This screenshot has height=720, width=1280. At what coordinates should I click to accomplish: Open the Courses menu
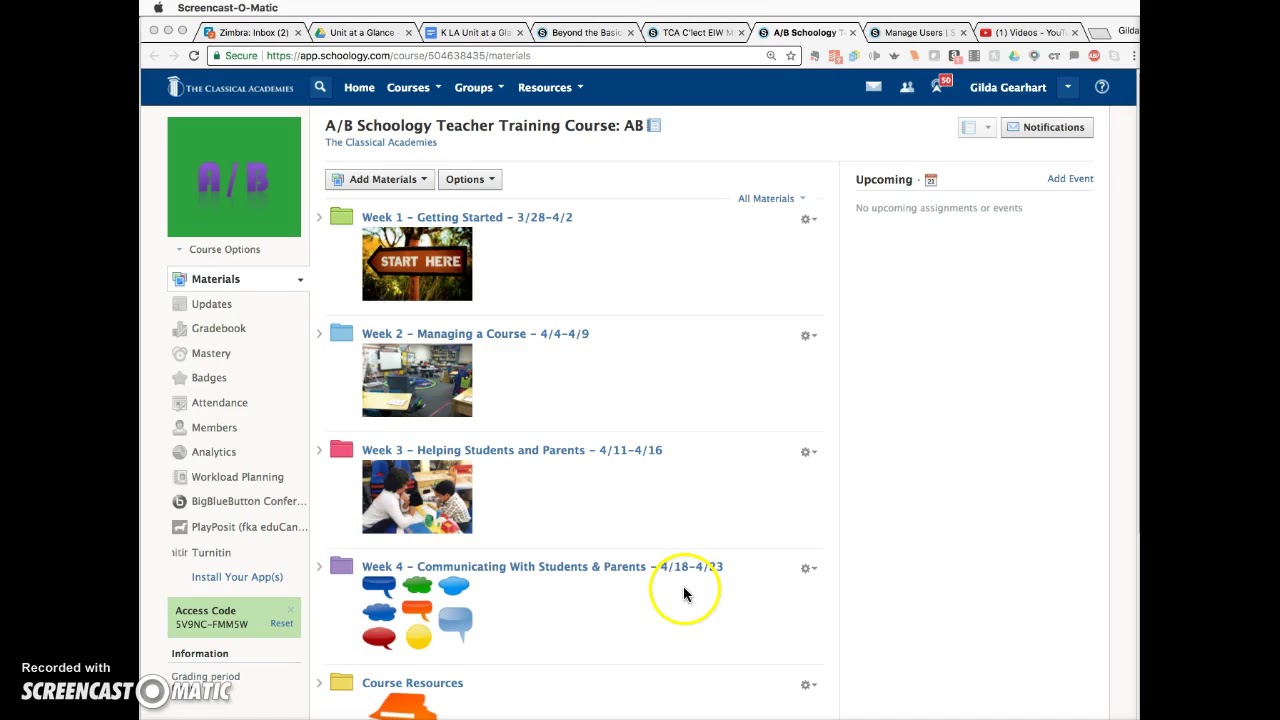click(x=414, y=87)
